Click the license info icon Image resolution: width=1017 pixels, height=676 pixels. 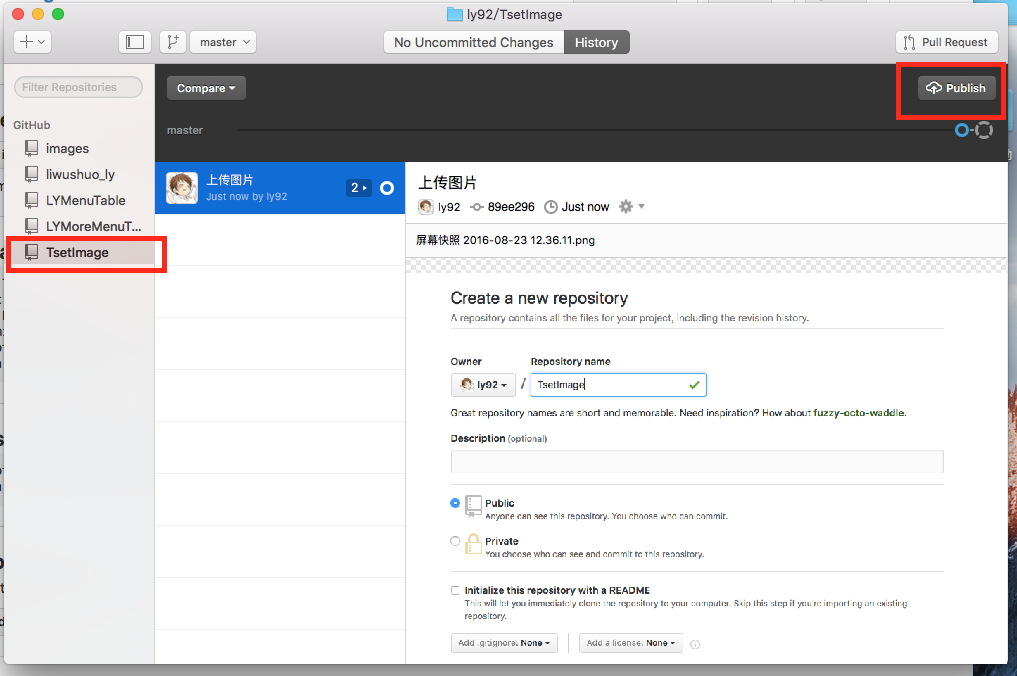coord(695,644)
